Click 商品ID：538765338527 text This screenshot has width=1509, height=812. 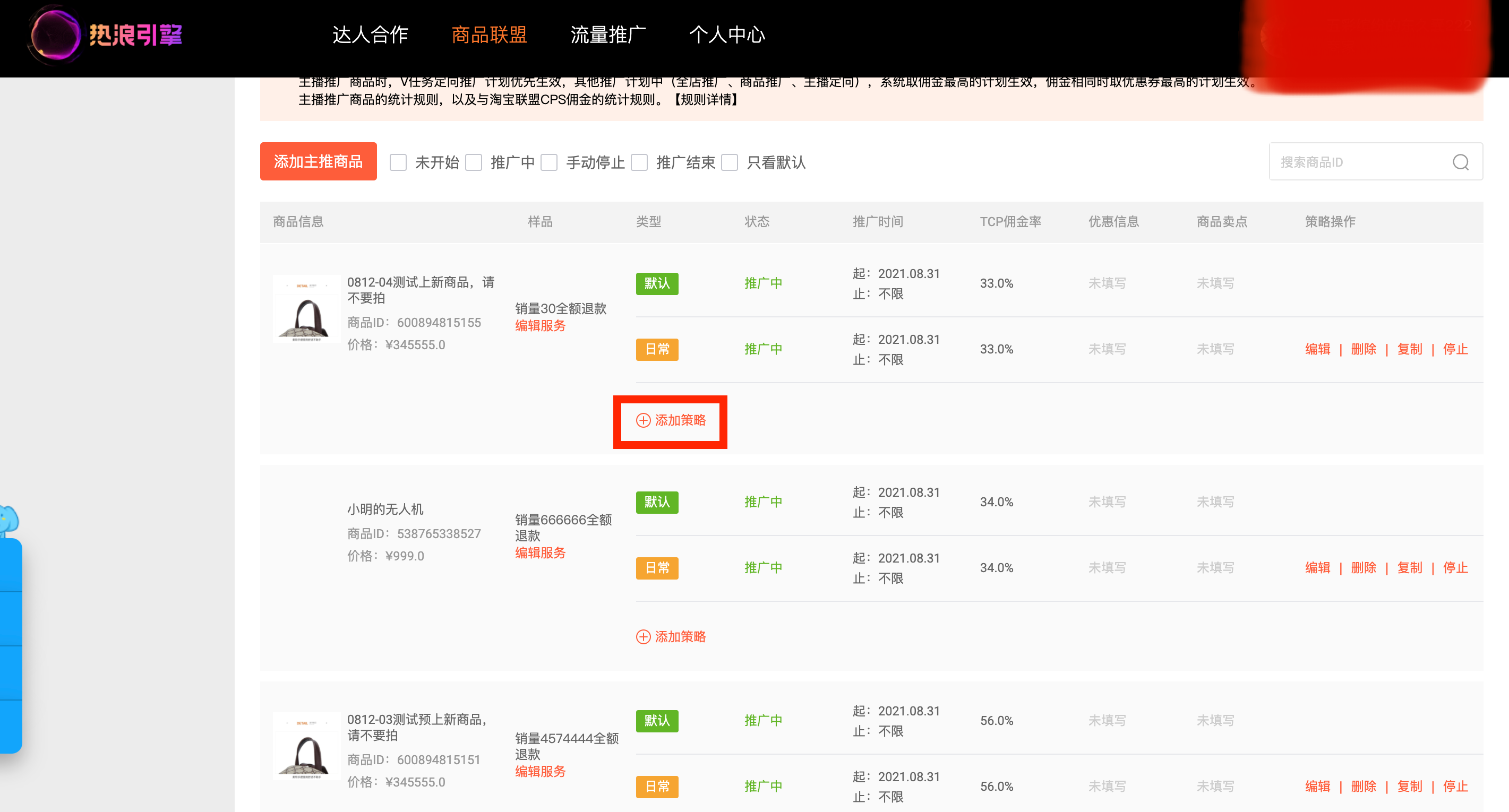point(414,534)
